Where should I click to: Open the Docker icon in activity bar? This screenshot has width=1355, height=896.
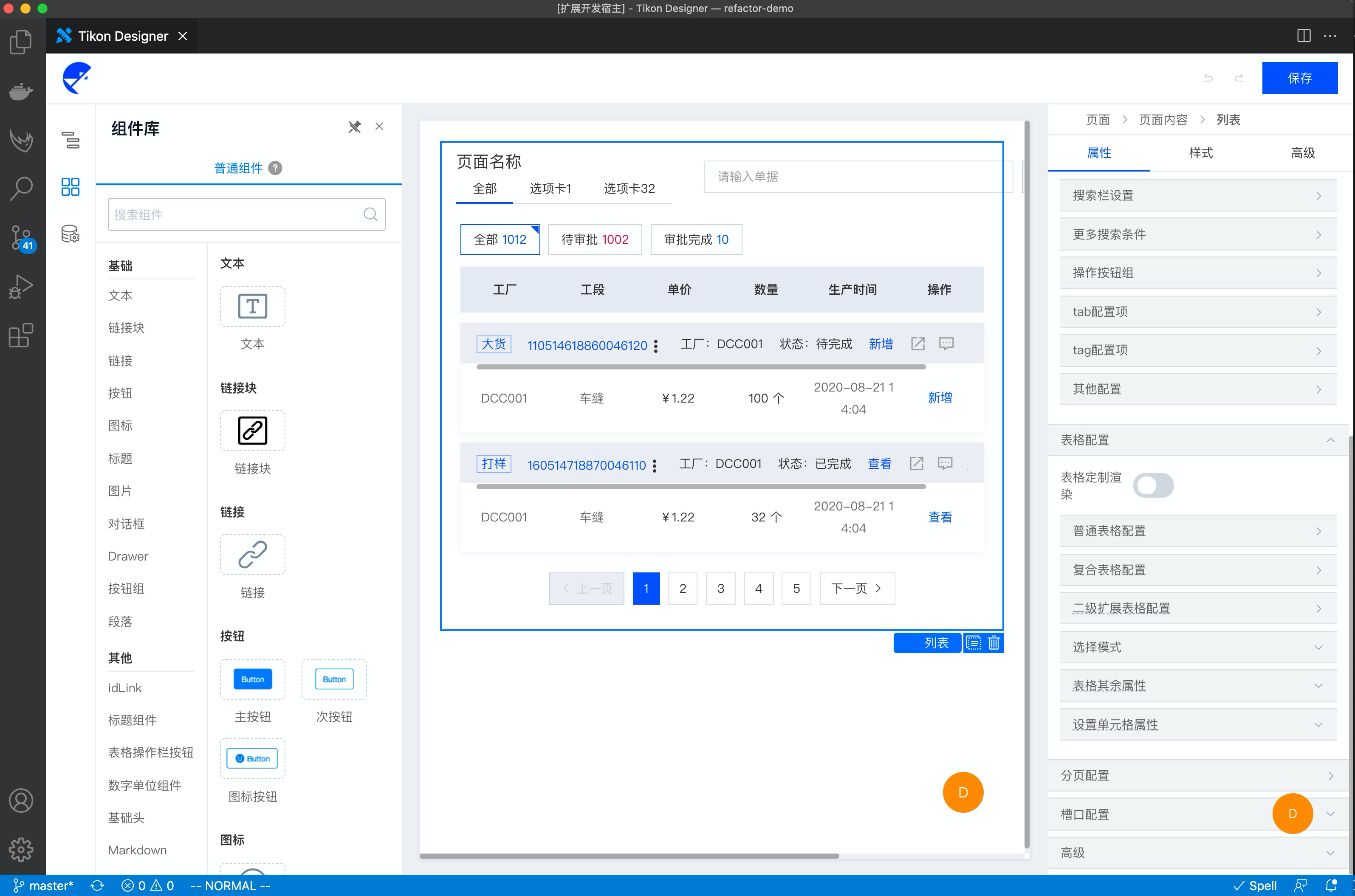point(21,91)
